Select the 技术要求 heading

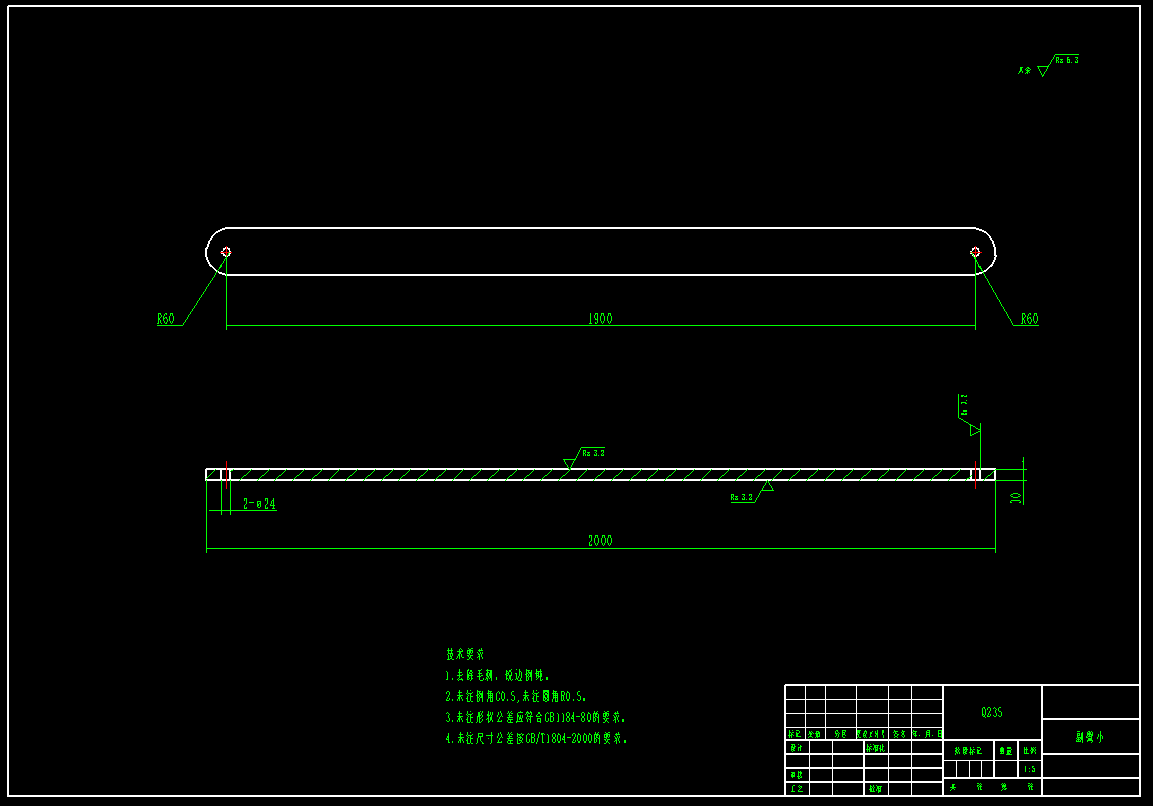[x=465, y=654]
